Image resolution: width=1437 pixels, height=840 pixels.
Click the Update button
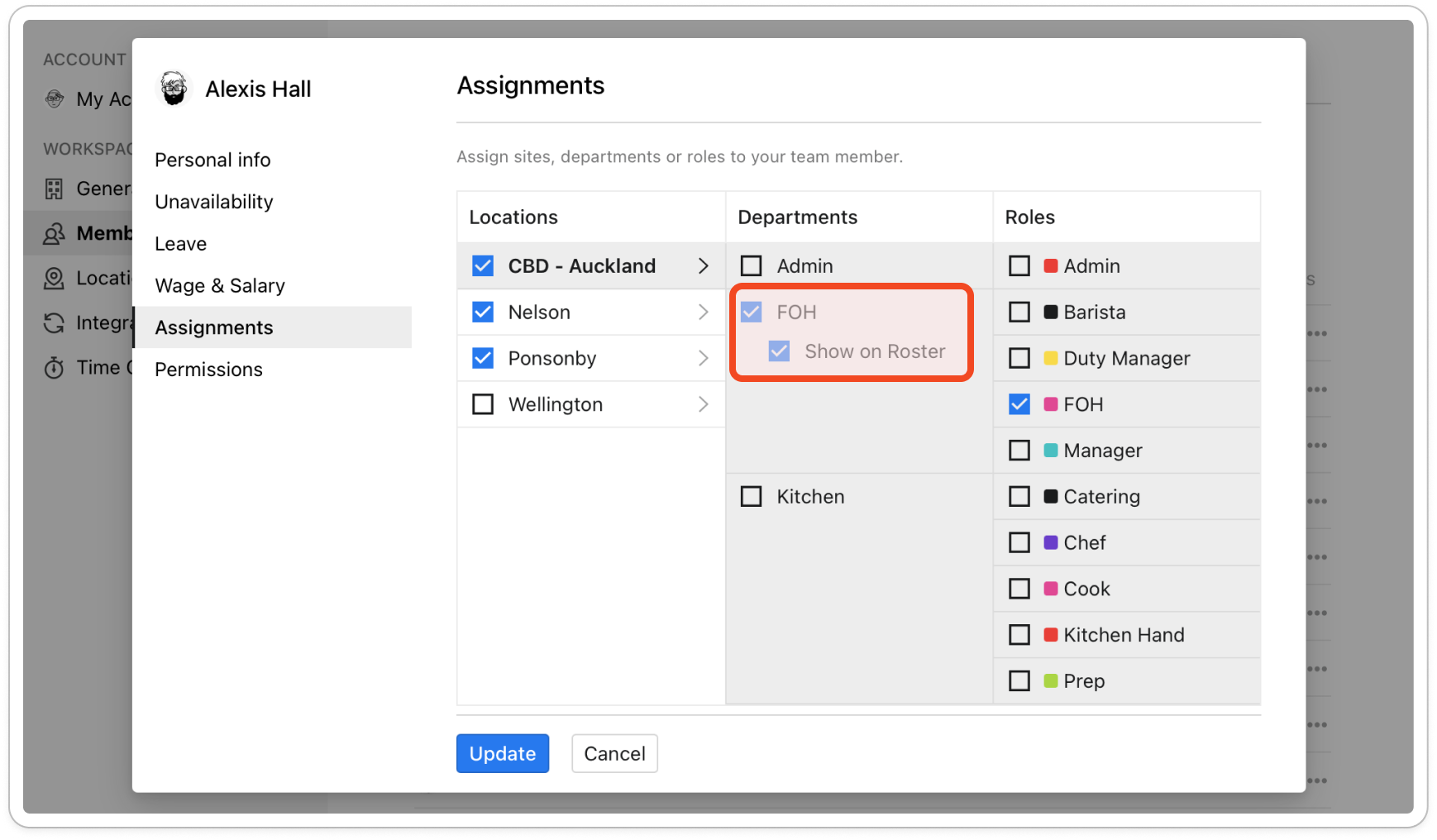coord(503,753)
